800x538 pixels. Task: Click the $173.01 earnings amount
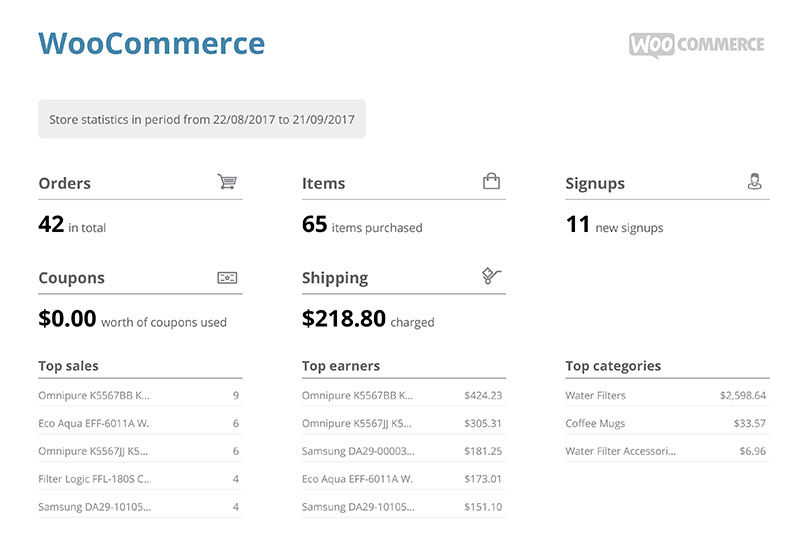click(483, 479)
